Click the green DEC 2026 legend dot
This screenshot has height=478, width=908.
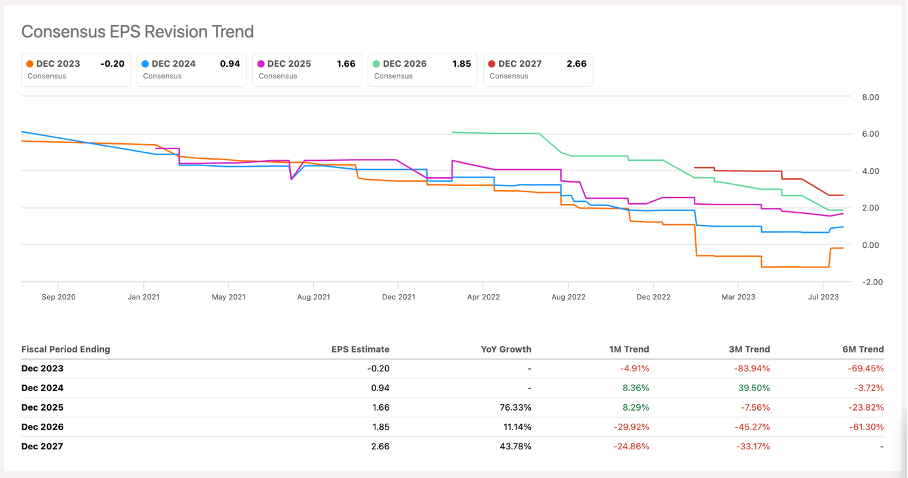[x=376, y=64]
